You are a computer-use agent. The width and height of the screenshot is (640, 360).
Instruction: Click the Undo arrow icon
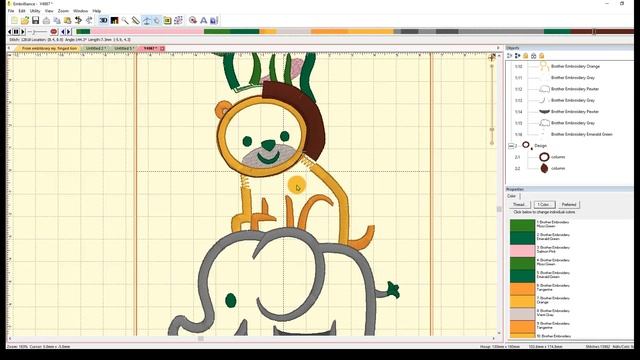click(78, 20)
